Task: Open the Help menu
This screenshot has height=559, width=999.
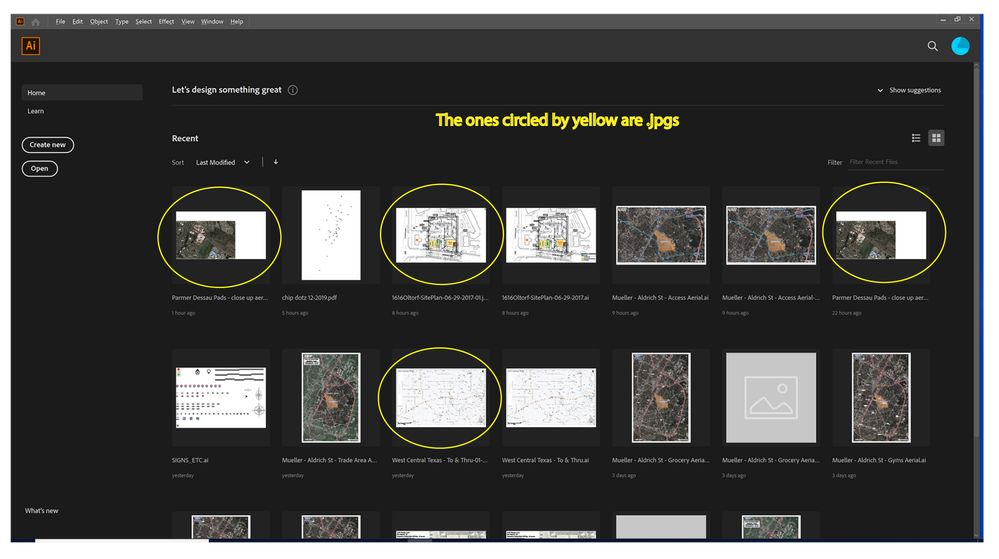Action: (x=236, y=22)
